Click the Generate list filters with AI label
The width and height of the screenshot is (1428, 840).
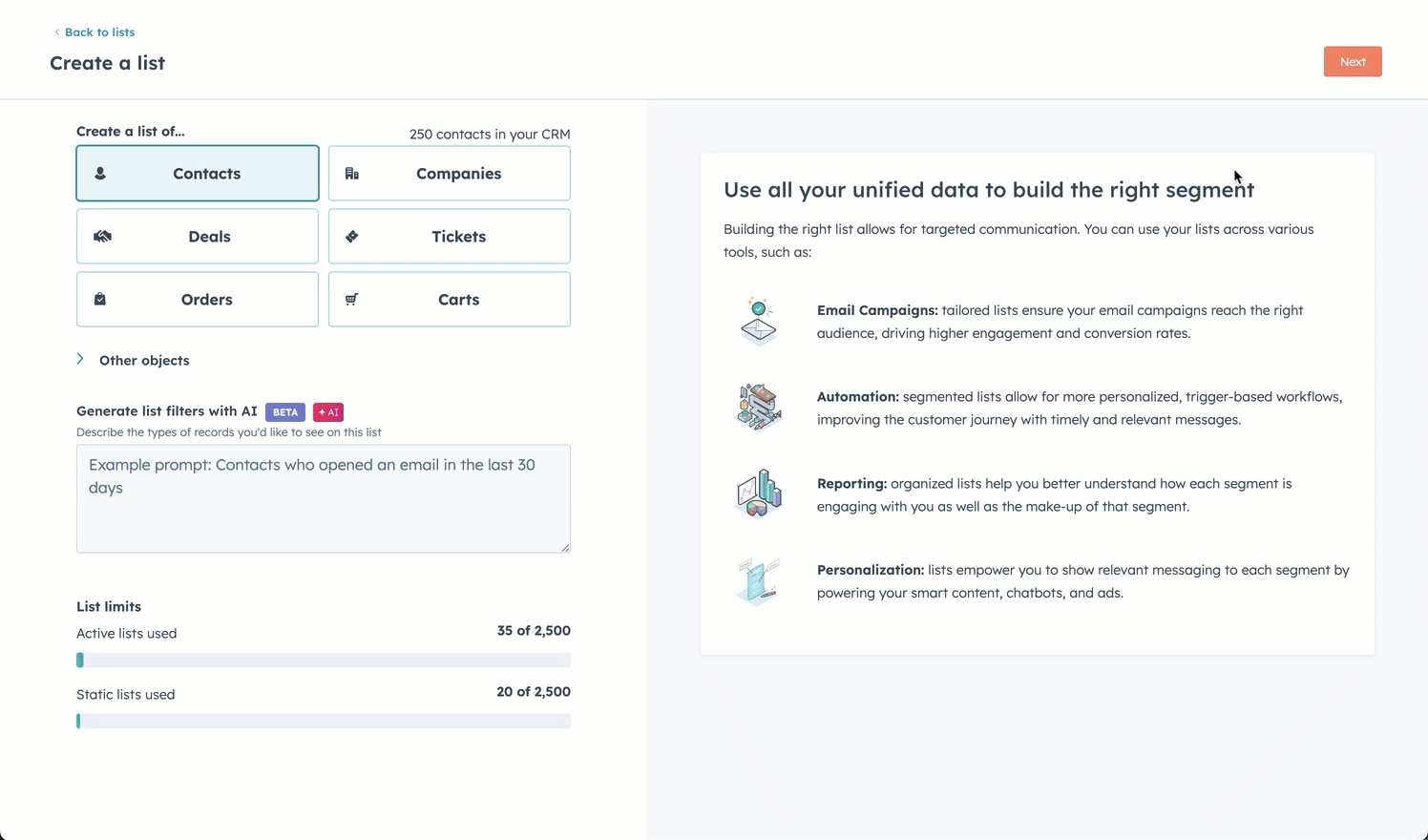(x=167, y=411)
